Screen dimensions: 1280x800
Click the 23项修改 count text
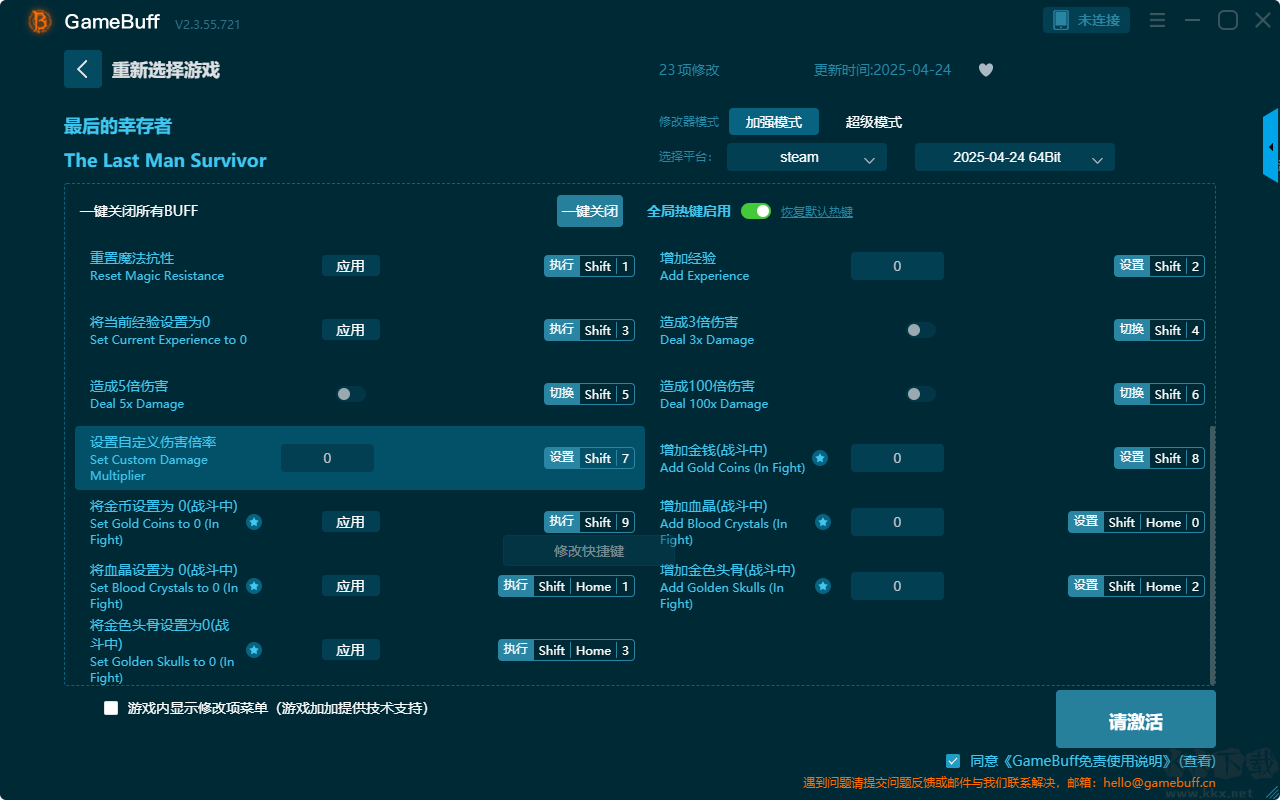[689, 70]
